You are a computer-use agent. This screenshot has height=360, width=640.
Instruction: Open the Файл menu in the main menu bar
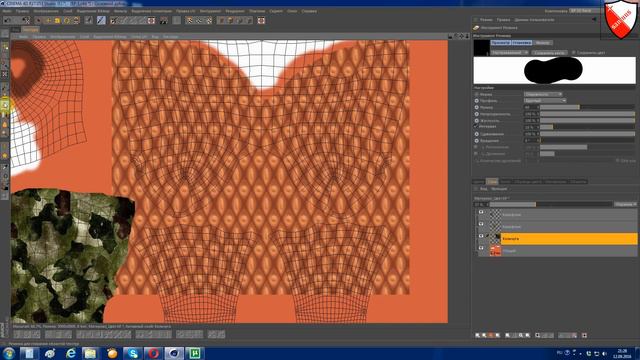pyautogui.click(x=7, y=11)
